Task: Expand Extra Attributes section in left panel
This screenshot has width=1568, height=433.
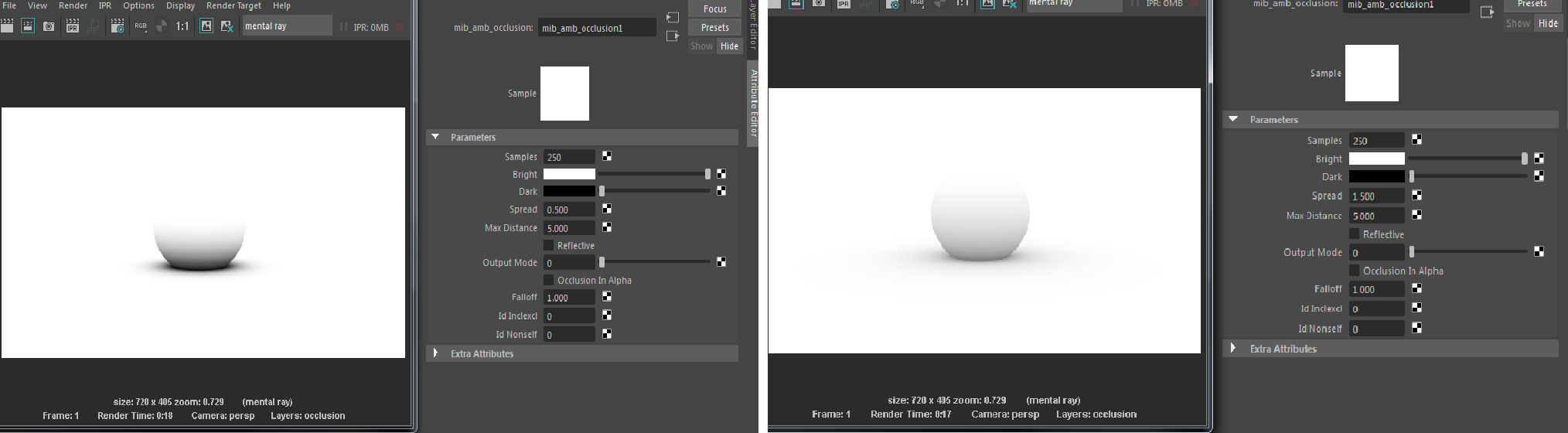Action: [435, 353]
